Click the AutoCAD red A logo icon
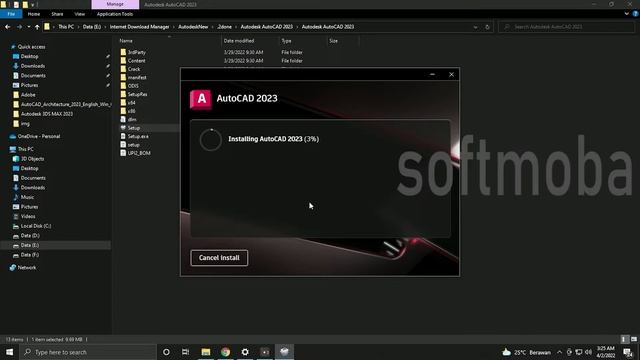The height and width of the screenshot is (360, 640). (201, 99)
